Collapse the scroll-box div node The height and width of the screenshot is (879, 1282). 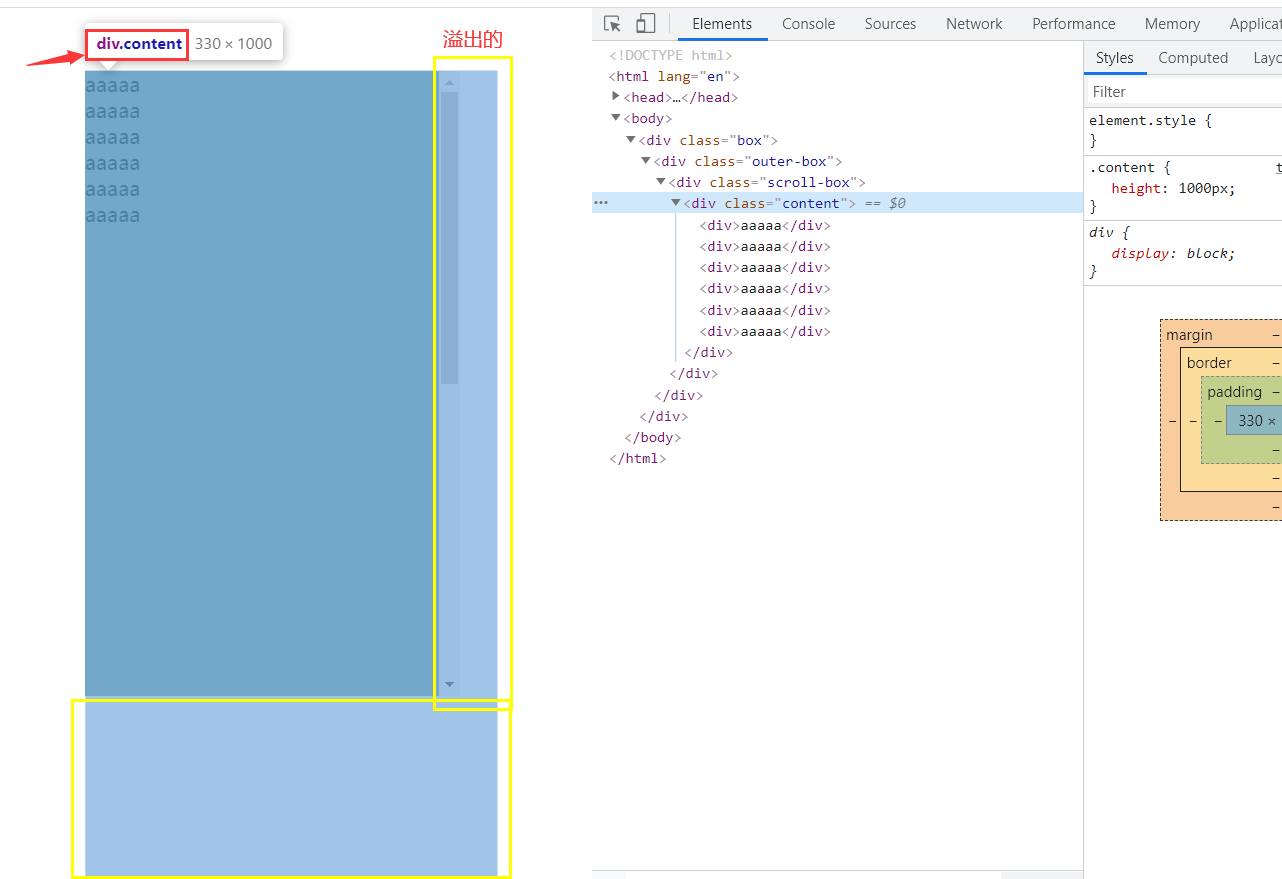[x=661, y=182]
